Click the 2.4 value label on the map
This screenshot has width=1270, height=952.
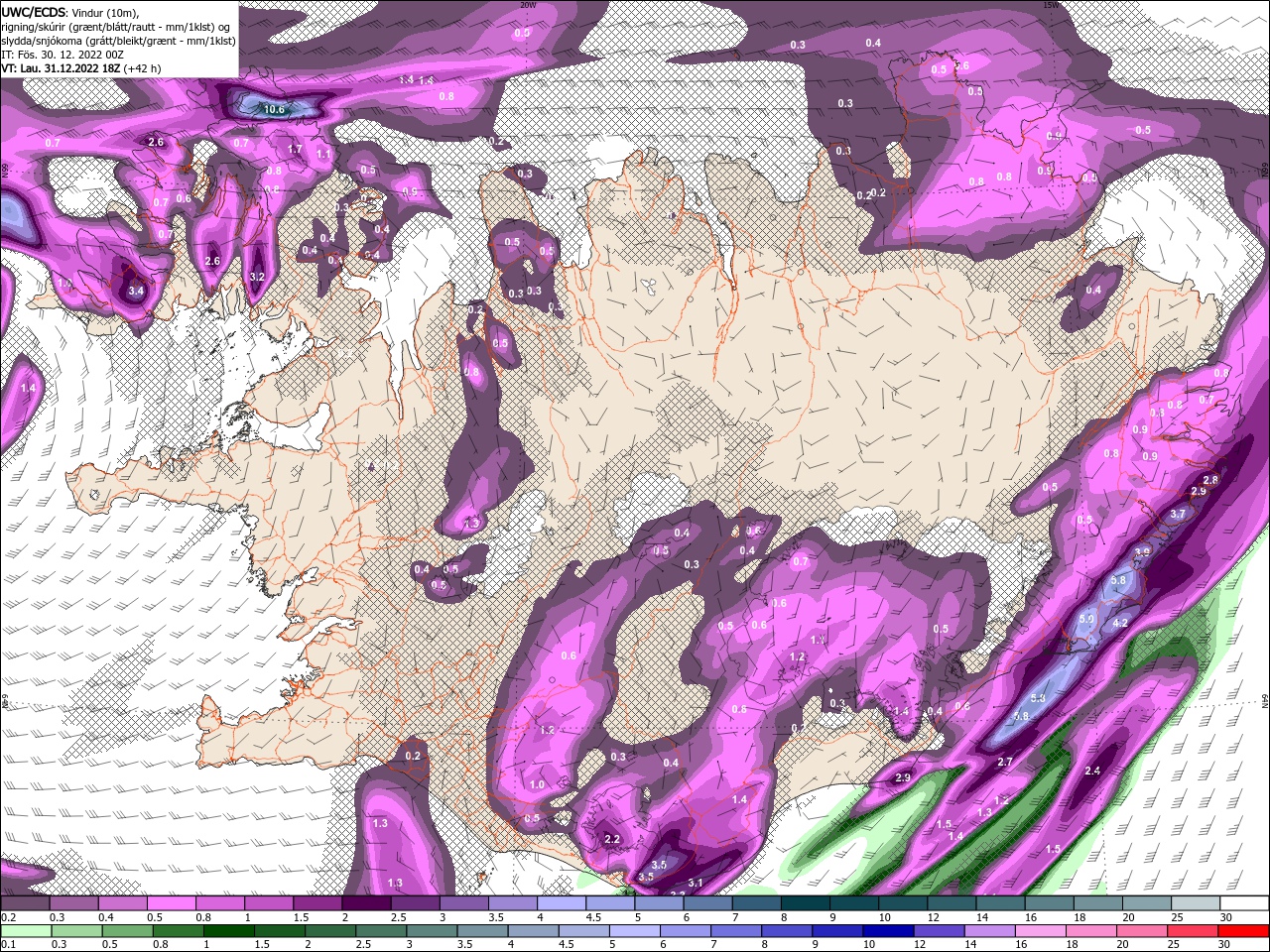(x=1093, y=772)
